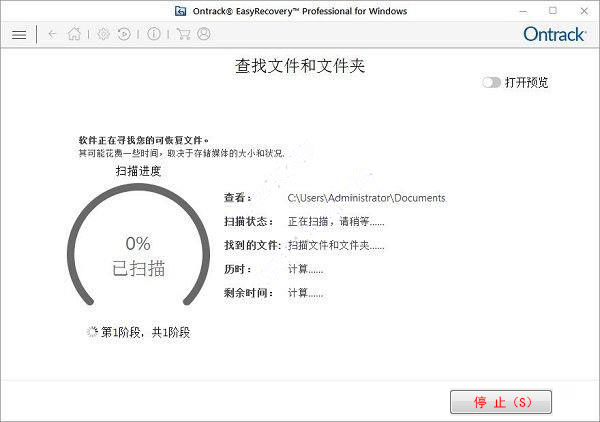Close the EasyRecovery window

point(582,10)
